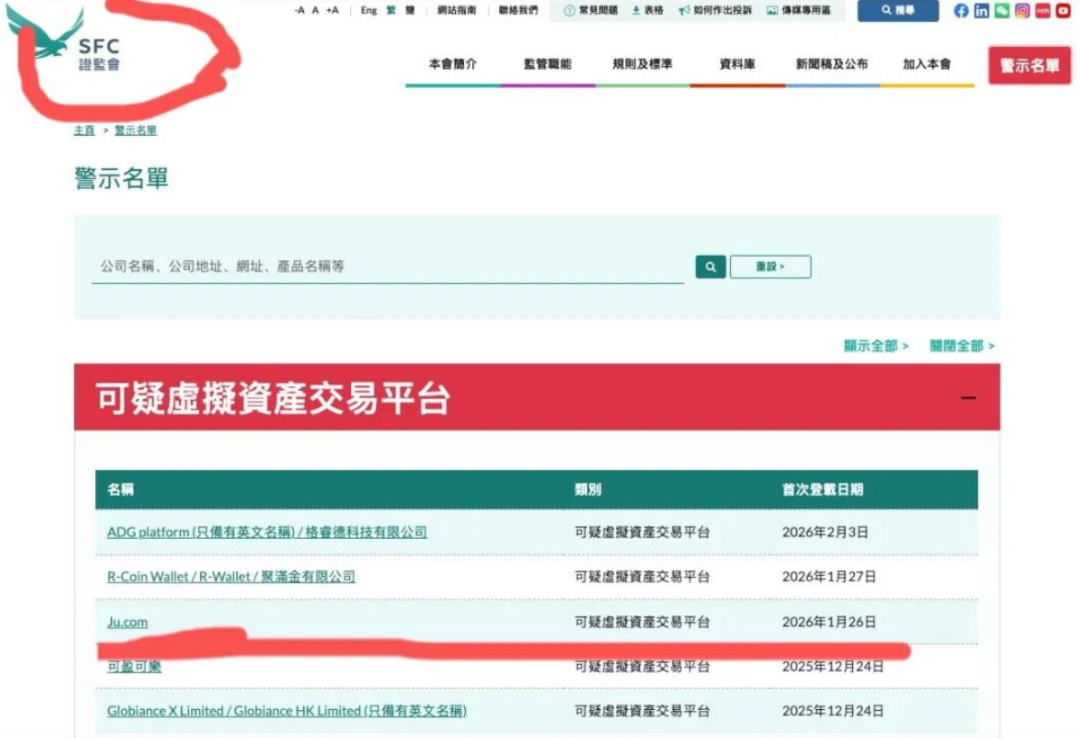1080x738 pixels.
Task: Open the Facebook social icon
Action: [x=961, y=10]
